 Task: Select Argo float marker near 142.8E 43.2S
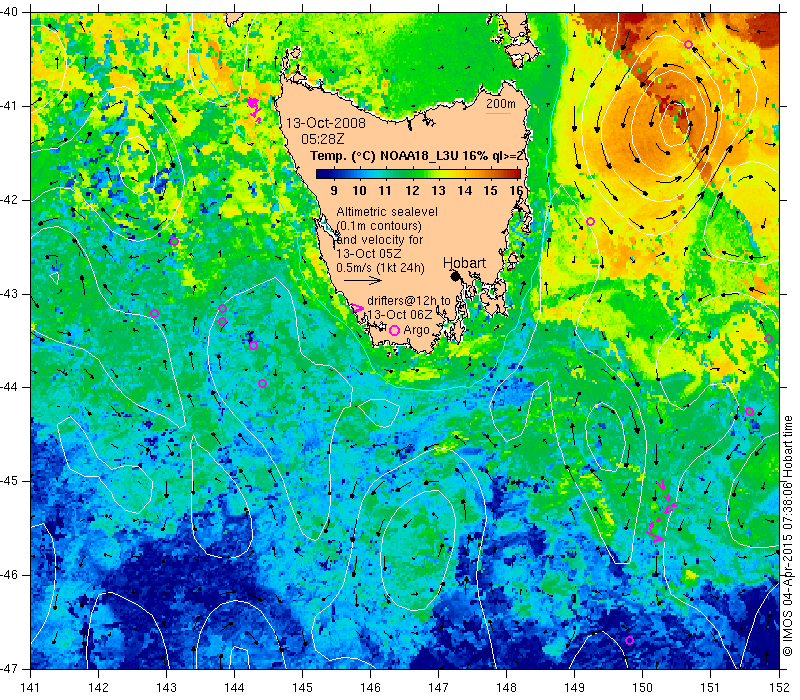click(155, 313)
